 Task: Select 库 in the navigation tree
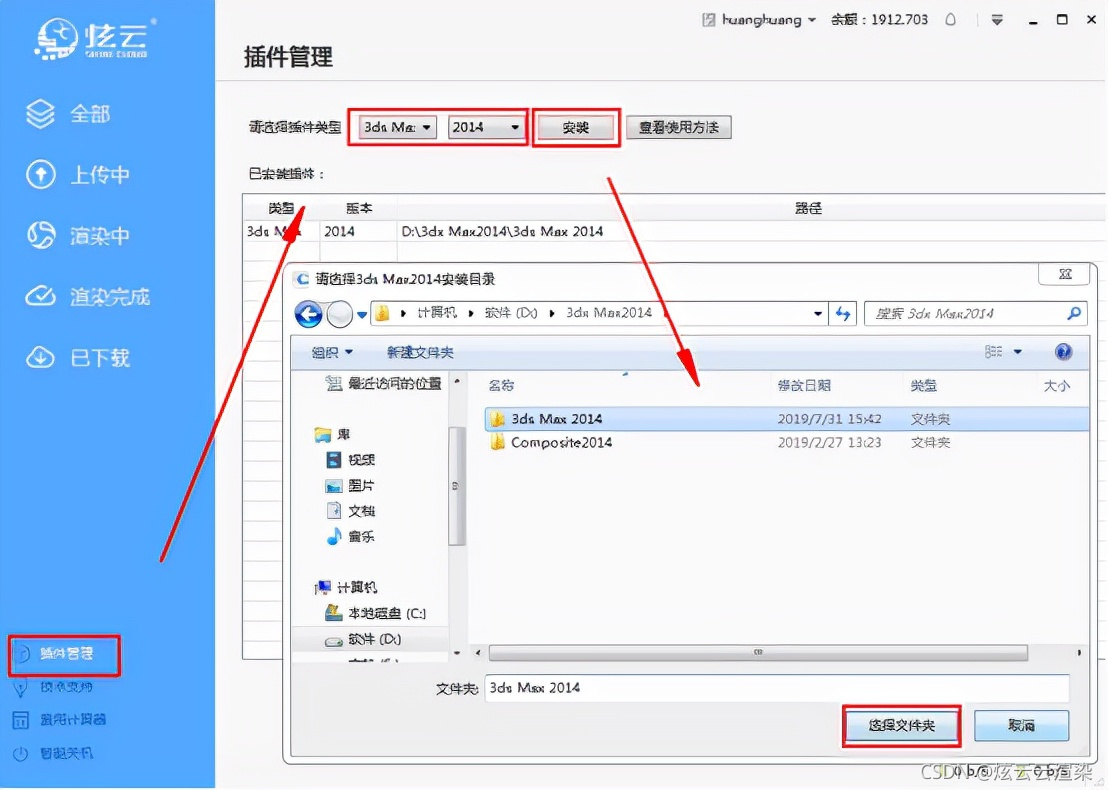pos(331,434)
